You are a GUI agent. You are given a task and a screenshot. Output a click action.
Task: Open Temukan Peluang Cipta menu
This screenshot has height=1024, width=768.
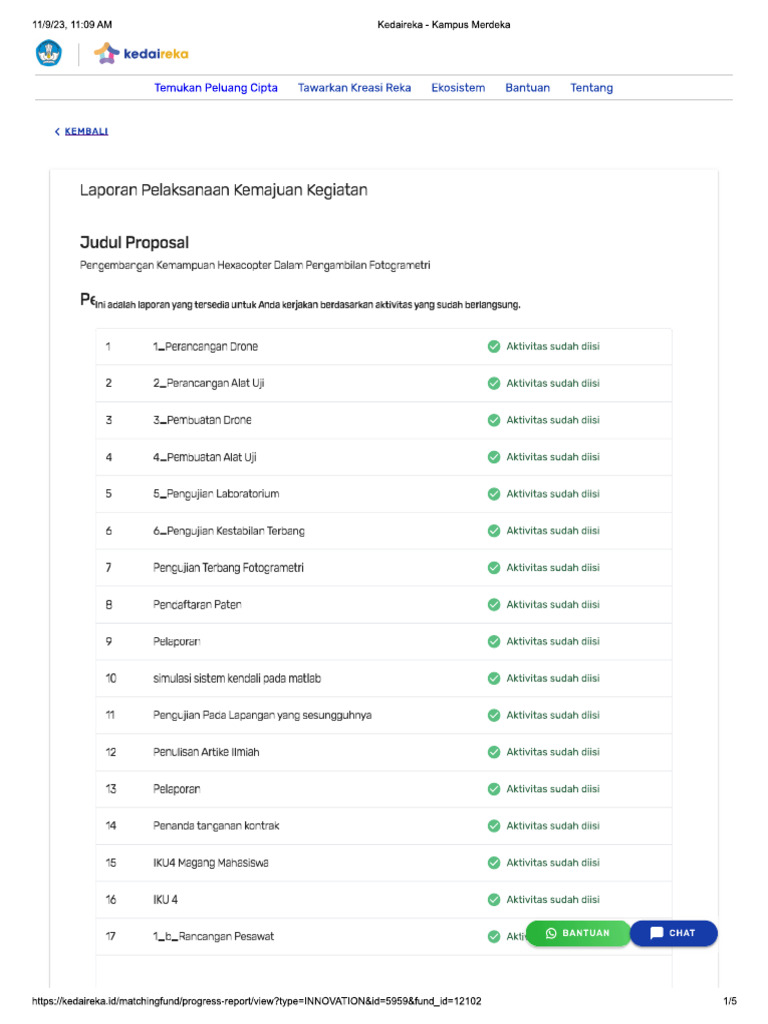coord(216,88)
